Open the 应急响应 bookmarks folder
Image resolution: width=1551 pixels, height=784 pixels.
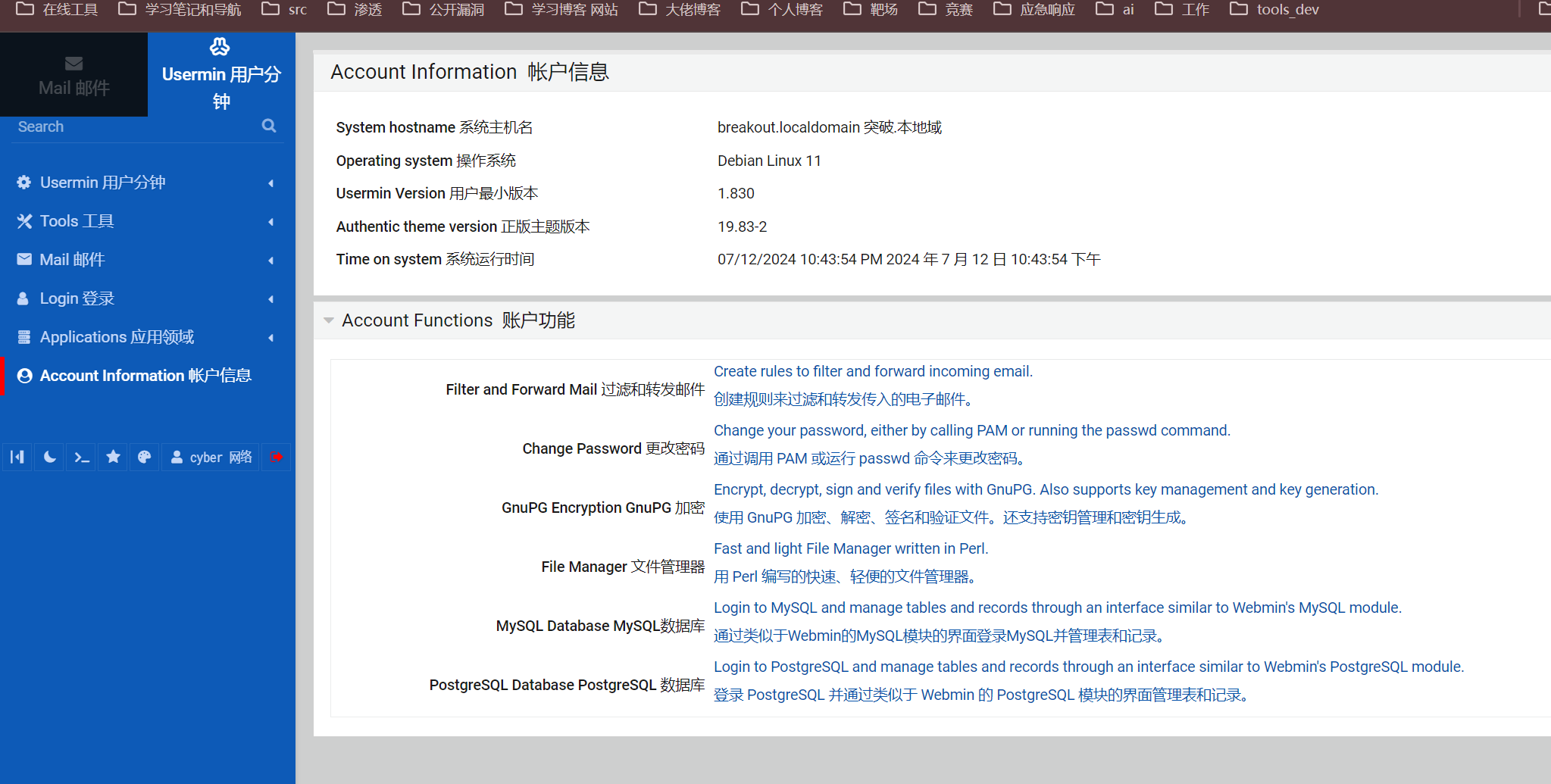click(1034, 10)
